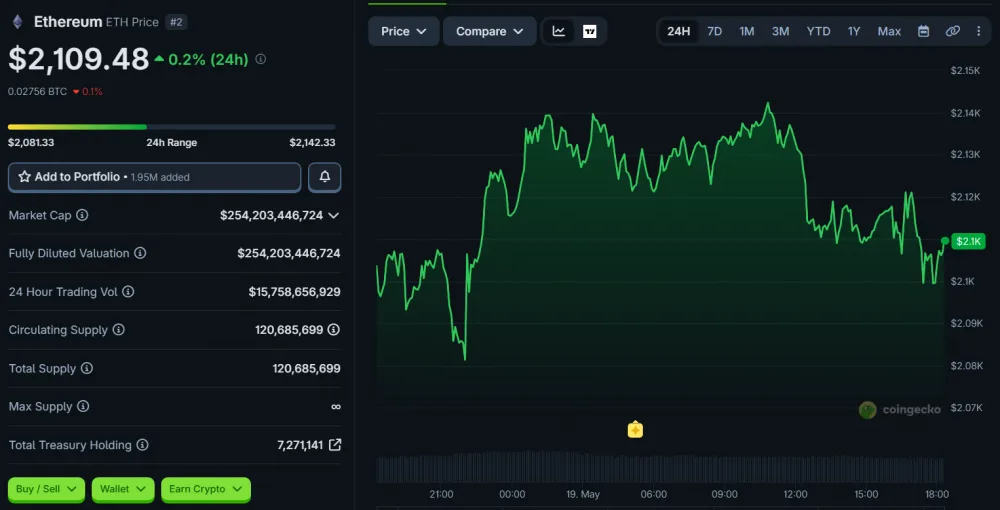This screenshot has width=1000, height=510.
Task: Open the Earn Crypto dropdown
Action: [x=205, y=489]
